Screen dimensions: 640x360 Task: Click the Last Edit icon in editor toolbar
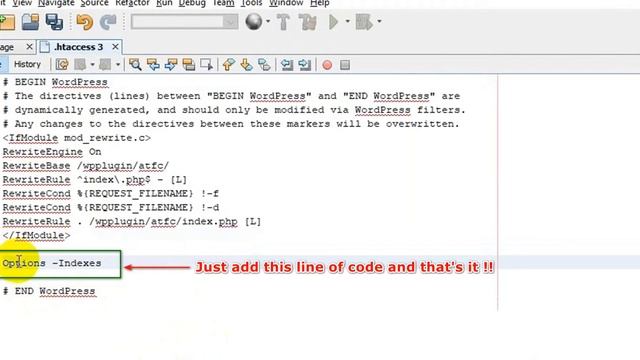pos(62,64)
